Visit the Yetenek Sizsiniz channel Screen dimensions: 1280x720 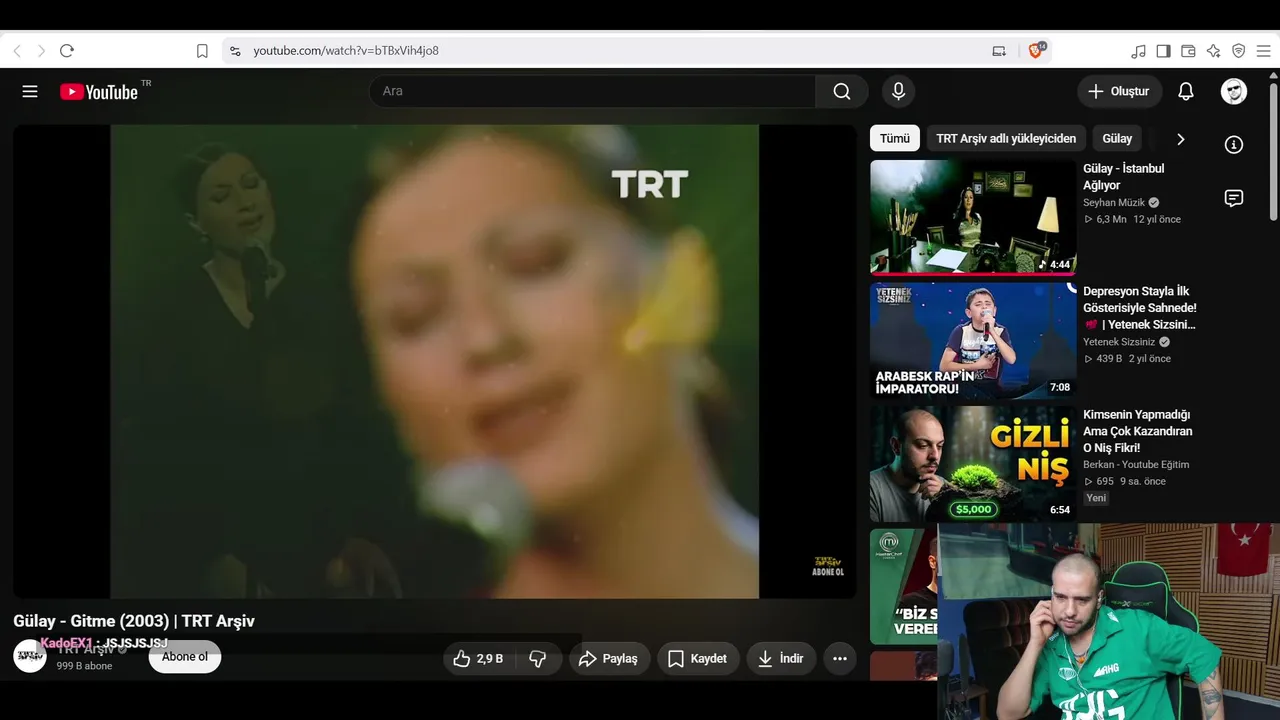(x=1119, y=342)
